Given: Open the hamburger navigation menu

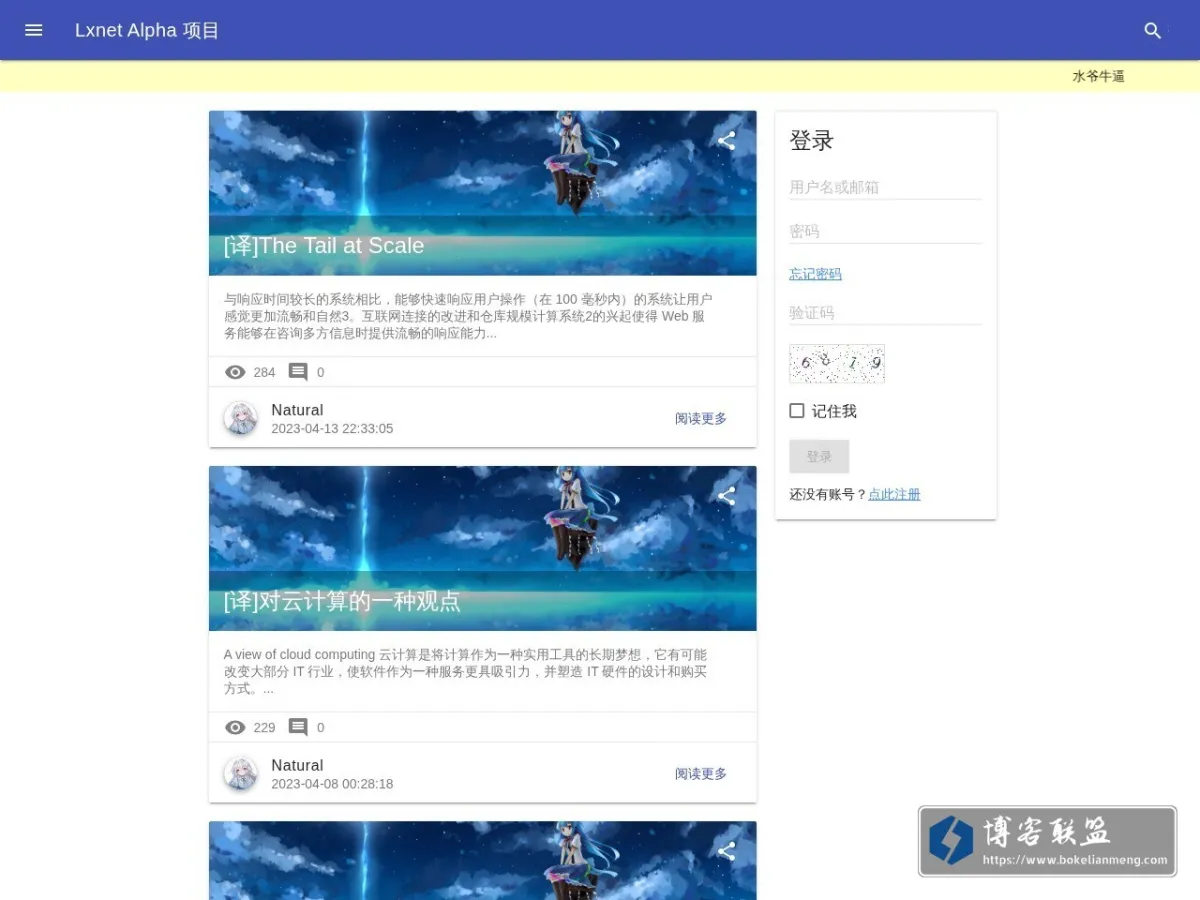Looking at the screenshot, I should pyautogui.click(x=34, y=30).
